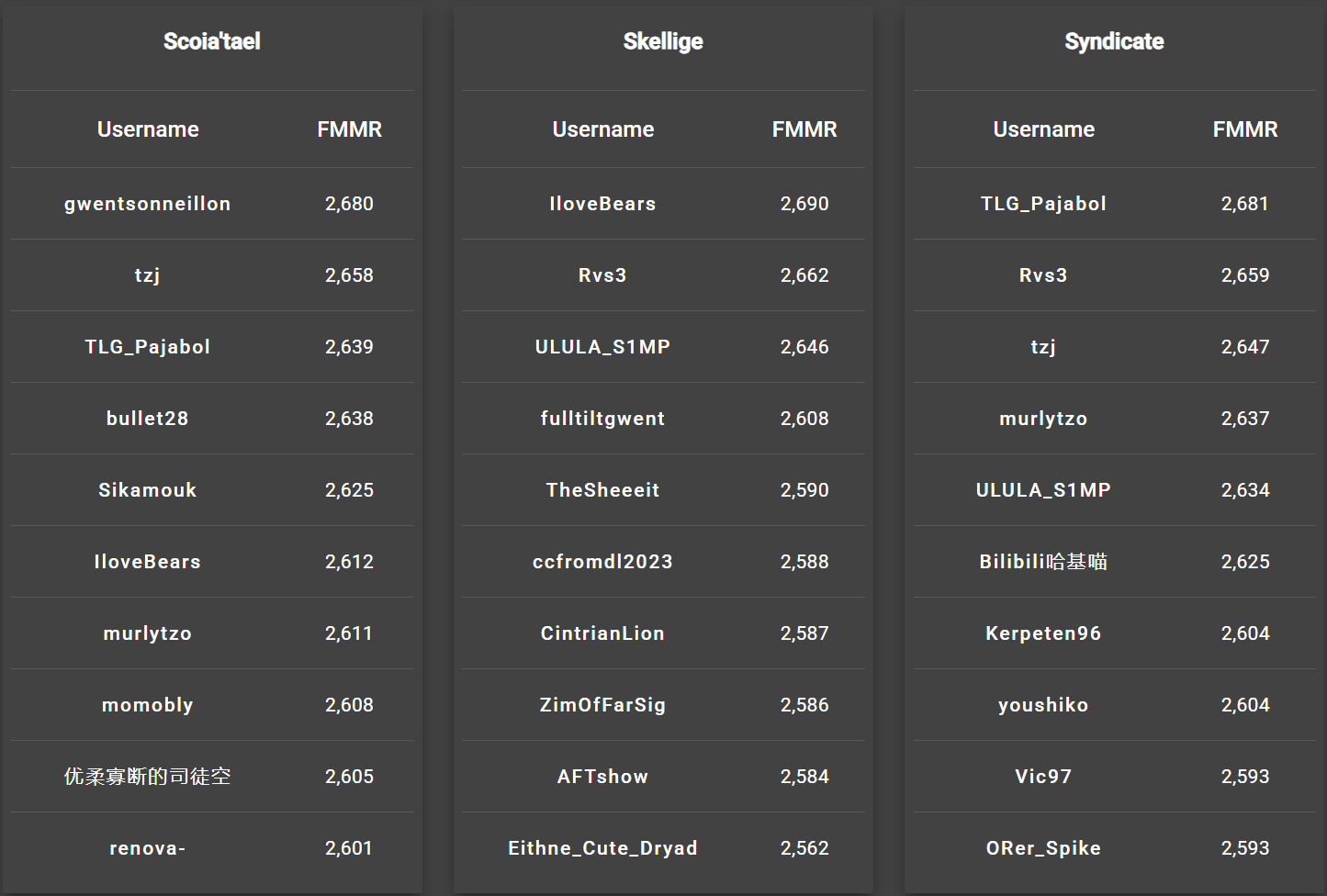Select the Kerpeten96 username
The width and height of the screenshot is (1327, 896).
(x=1043, y=633)
